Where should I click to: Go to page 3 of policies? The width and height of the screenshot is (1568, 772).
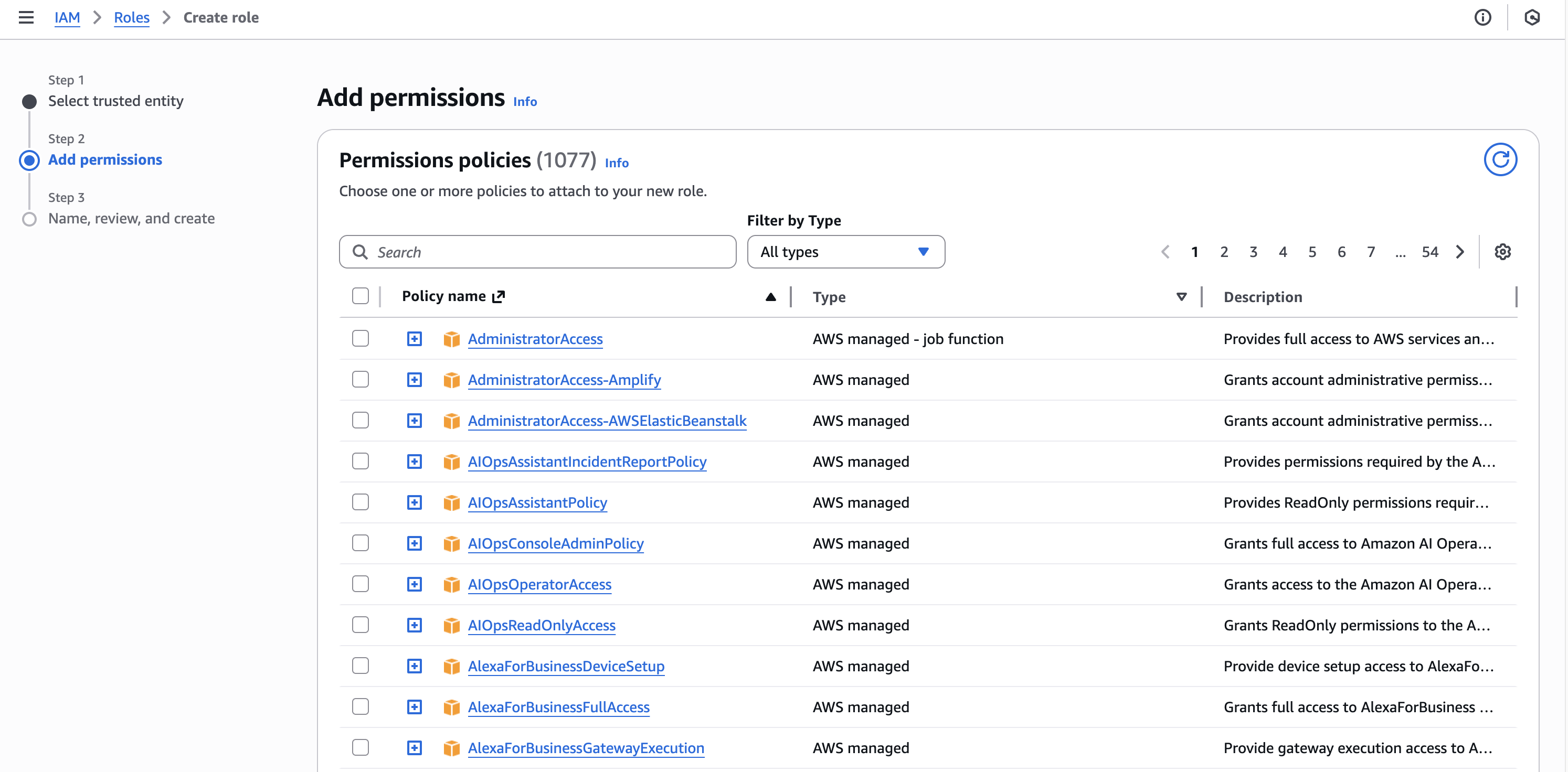tap(1253, 252)
